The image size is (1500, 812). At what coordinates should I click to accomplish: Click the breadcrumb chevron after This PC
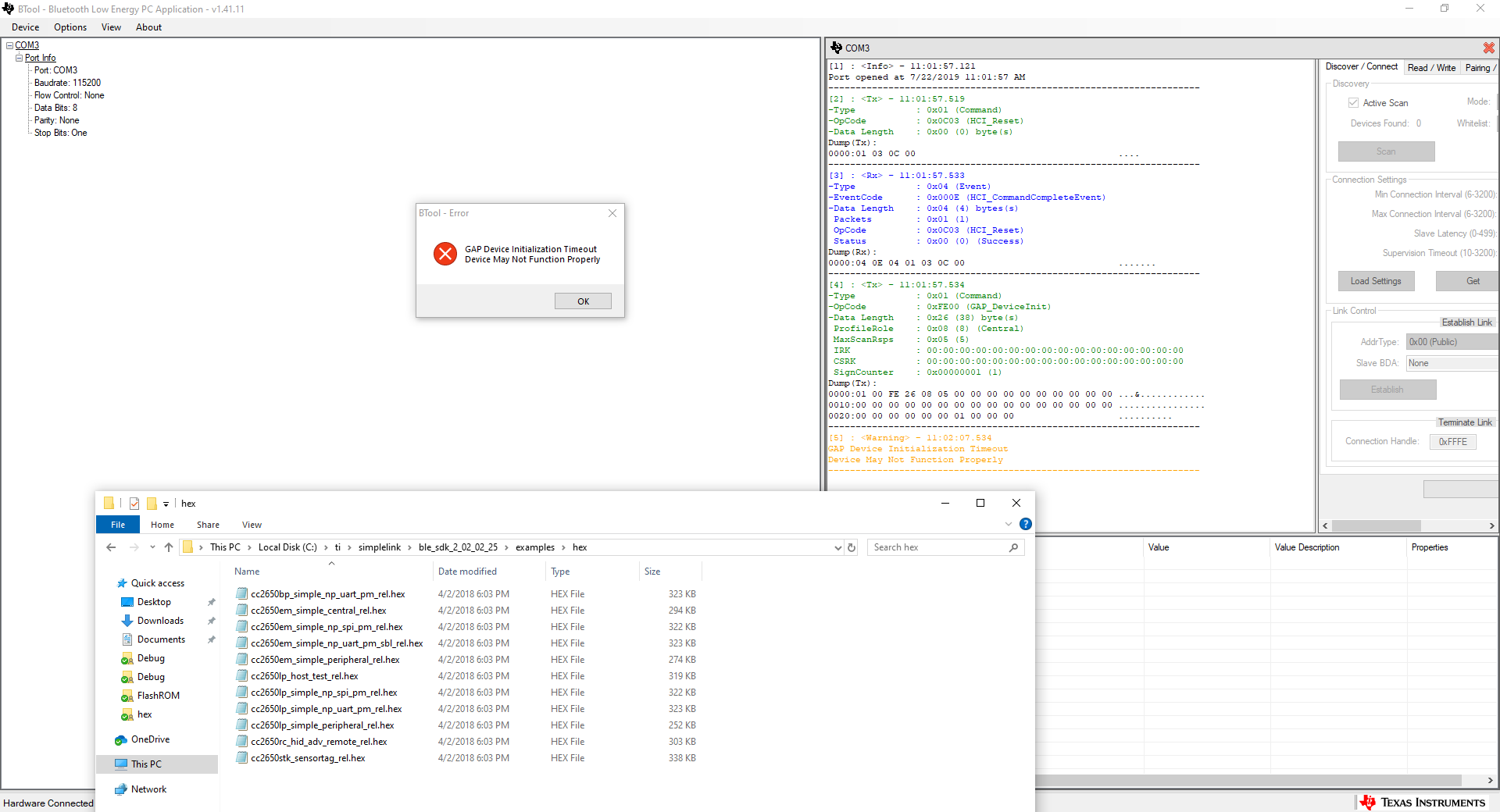(x=249, y=547)
